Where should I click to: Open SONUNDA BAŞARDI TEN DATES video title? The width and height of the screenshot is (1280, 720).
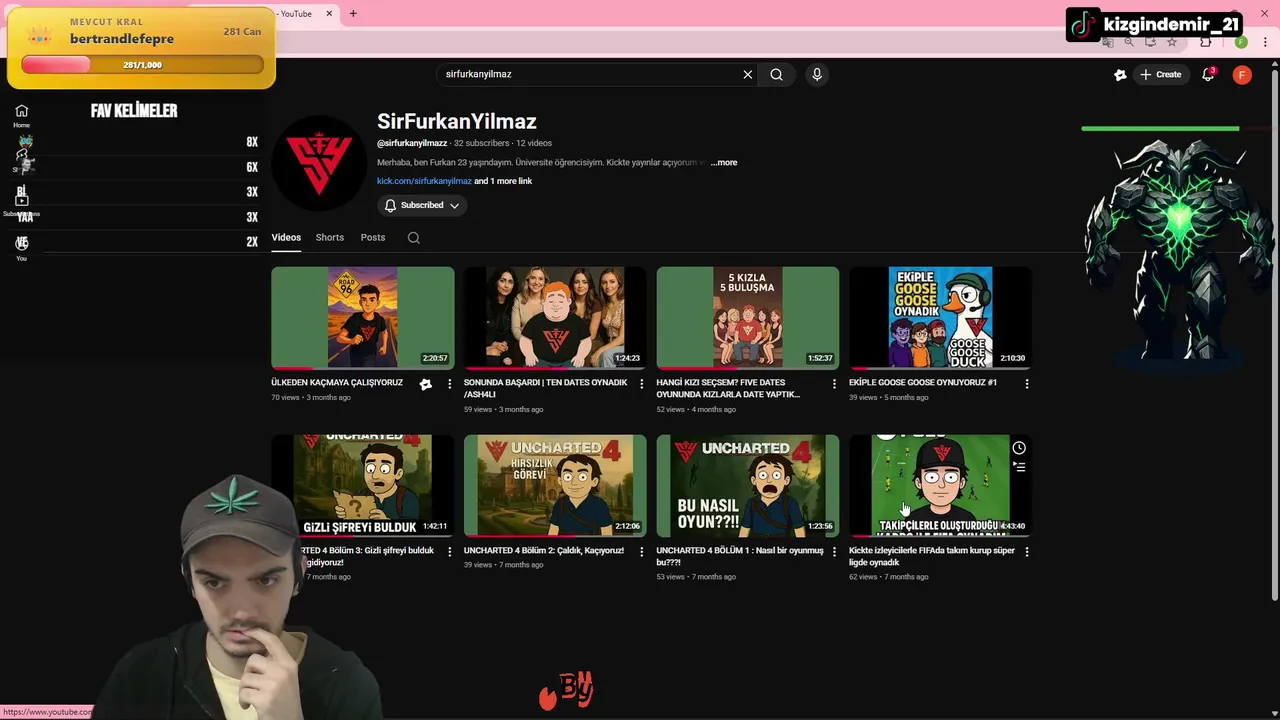tap(546, 388)
